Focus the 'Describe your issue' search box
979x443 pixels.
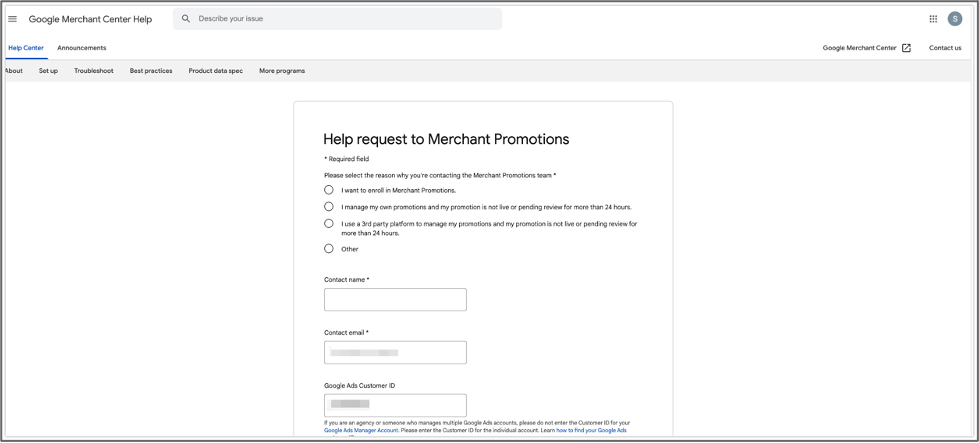pyautogui.click(x=337, y=19)
